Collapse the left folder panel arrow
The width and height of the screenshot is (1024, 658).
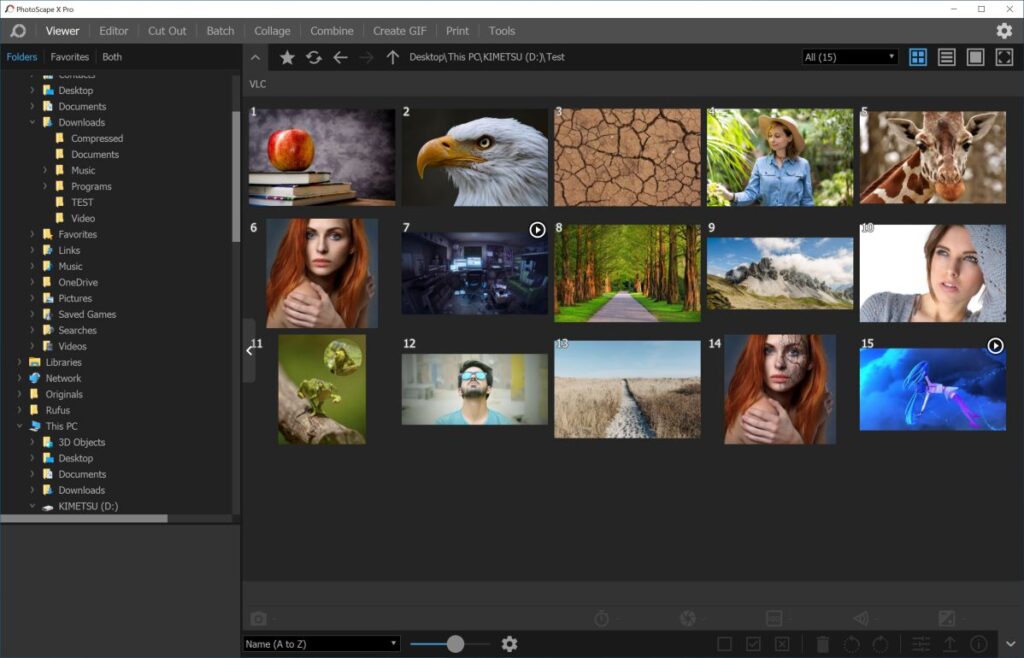coord(249,350)
